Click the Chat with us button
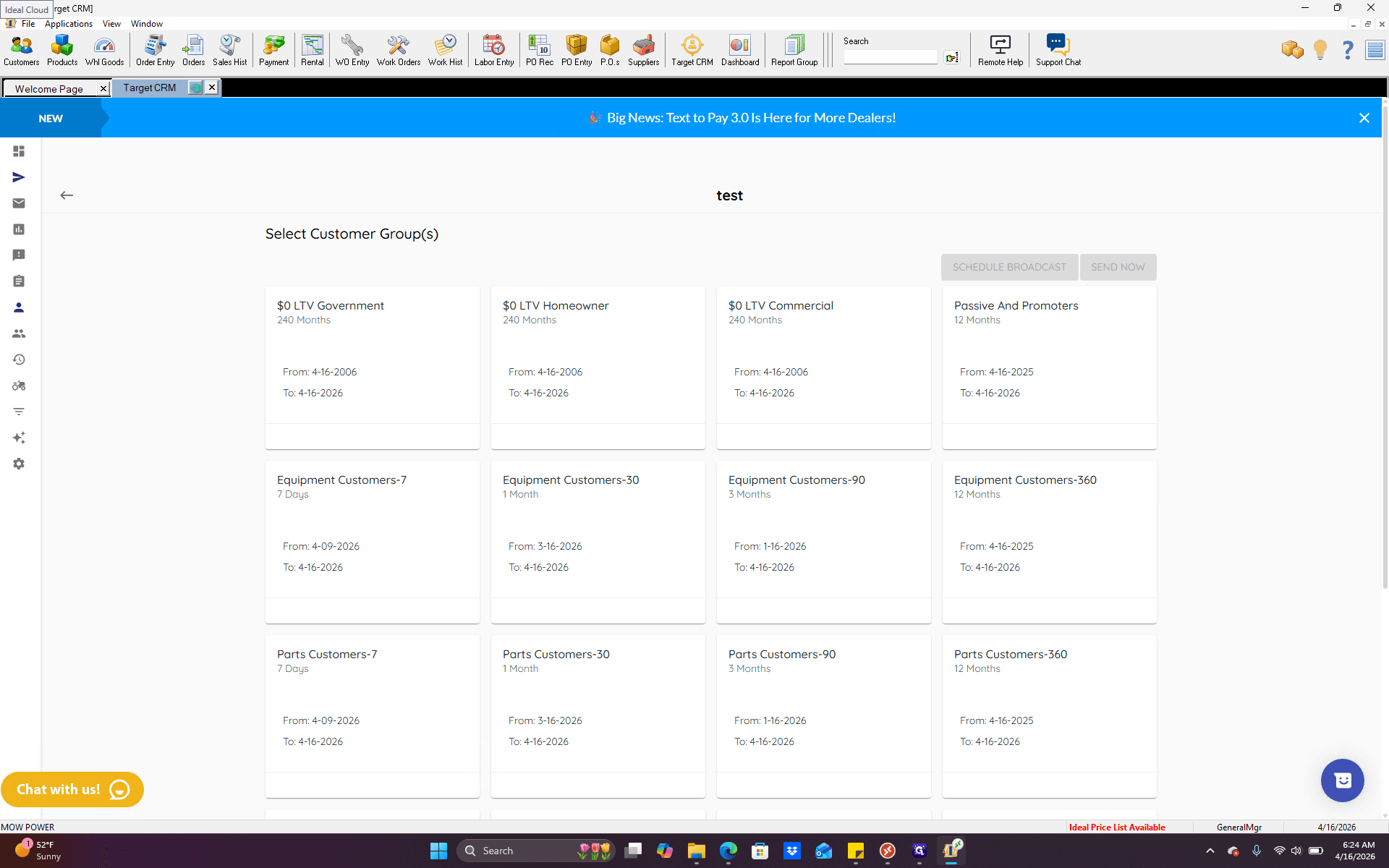 pyautogui.click(x=72, y=789)
